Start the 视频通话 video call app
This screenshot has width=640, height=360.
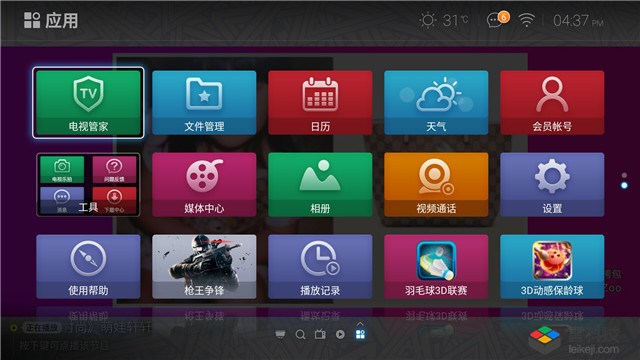436,184
